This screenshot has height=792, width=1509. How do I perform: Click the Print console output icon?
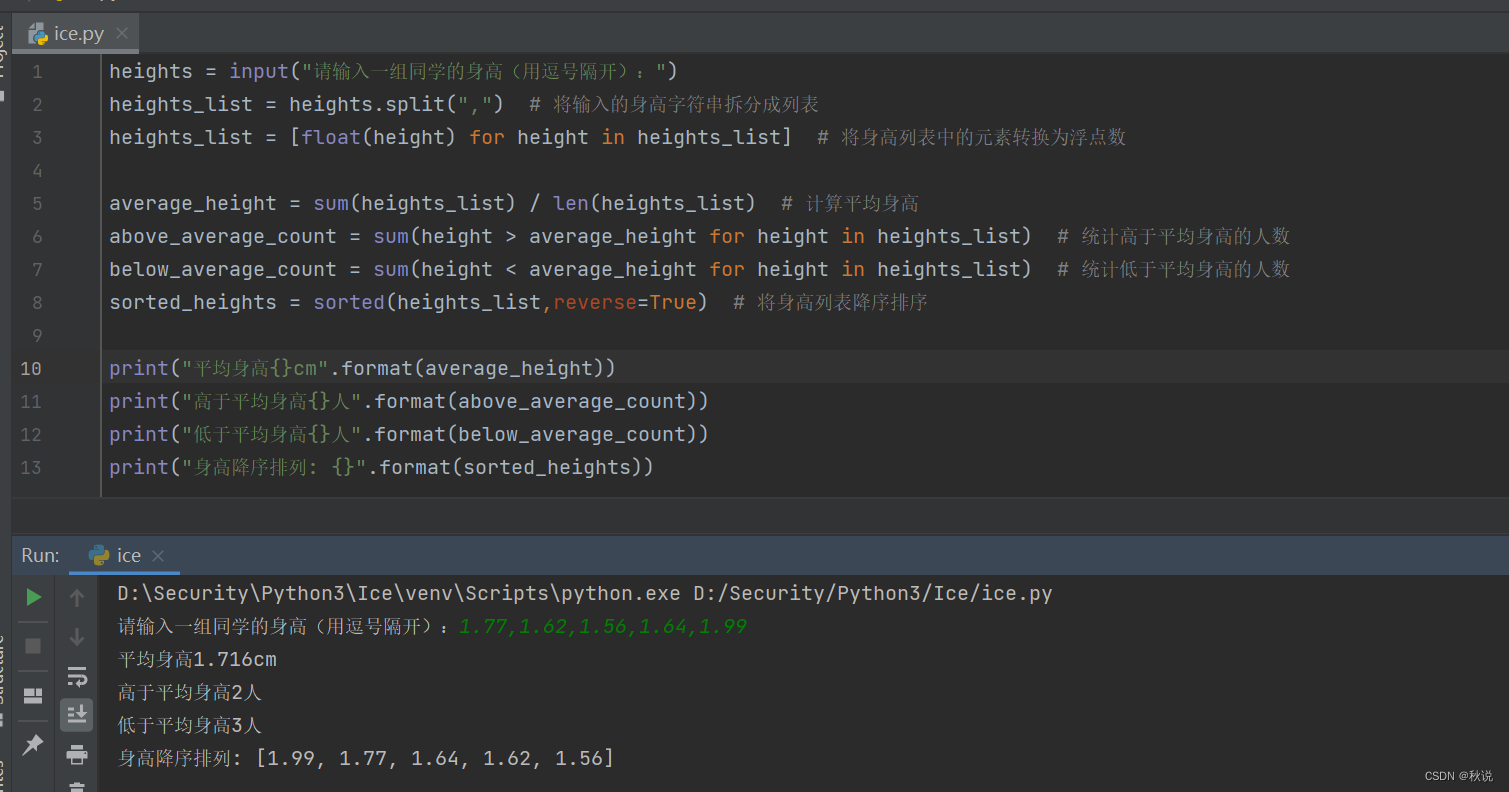[x=77, y=754]
